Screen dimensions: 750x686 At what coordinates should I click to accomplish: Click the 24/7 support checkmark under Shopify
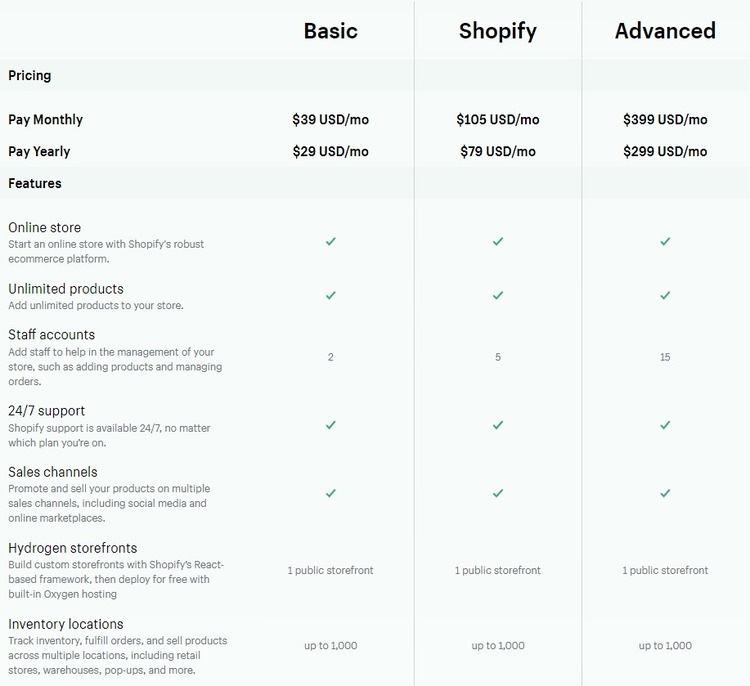click(x=498, y=425)
